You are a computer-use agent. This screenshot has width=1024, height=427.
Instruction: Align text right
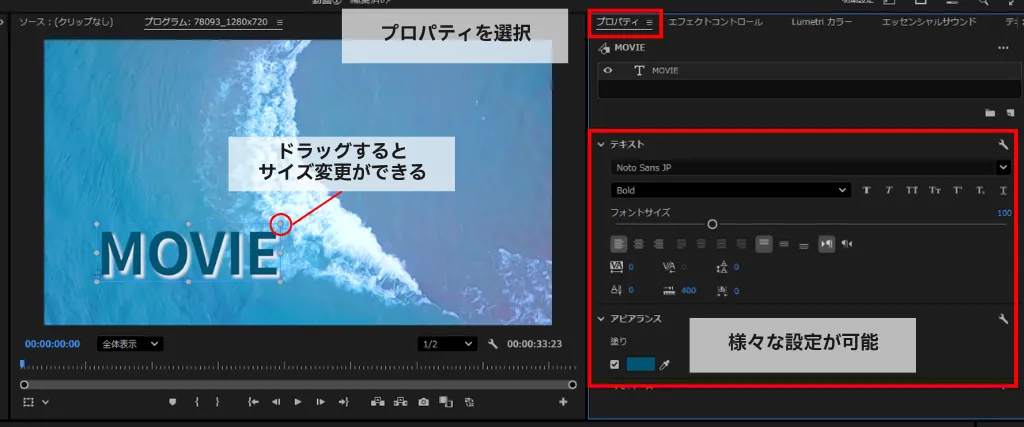pyautogui.click(x=658, y=244)
